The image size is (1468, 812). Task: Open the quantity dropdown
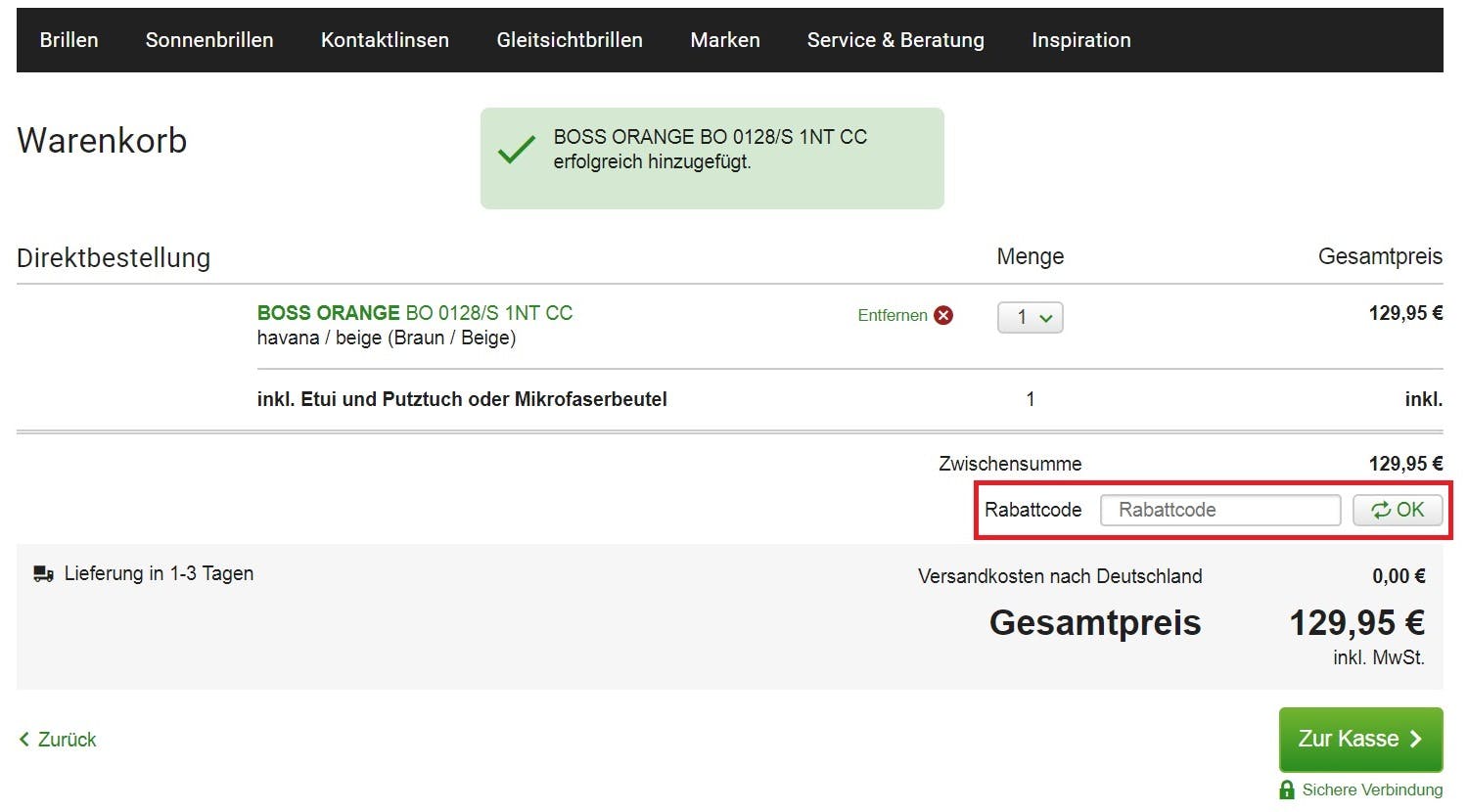(1031, 317)
